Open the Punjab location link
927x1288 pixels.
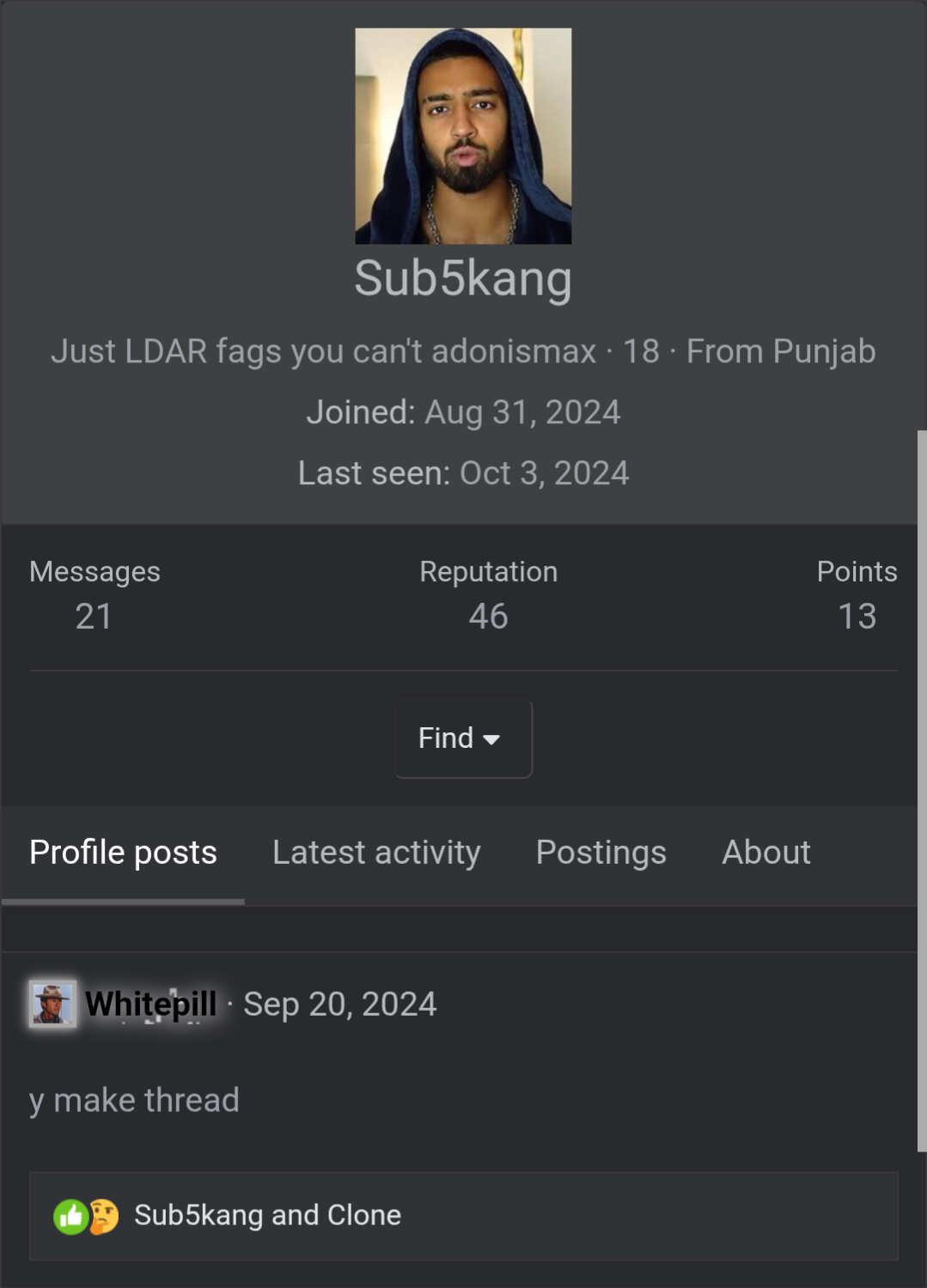(823, 351)
